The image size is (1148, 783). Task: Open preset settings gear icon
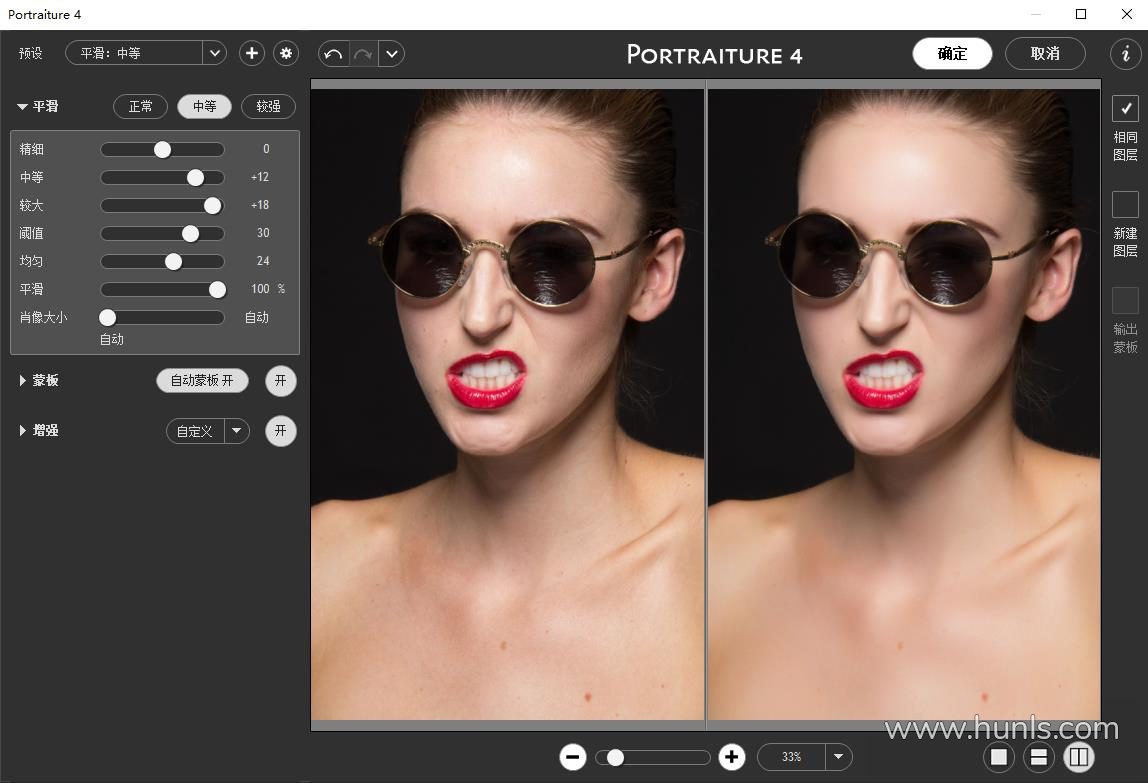pos(286,53)
